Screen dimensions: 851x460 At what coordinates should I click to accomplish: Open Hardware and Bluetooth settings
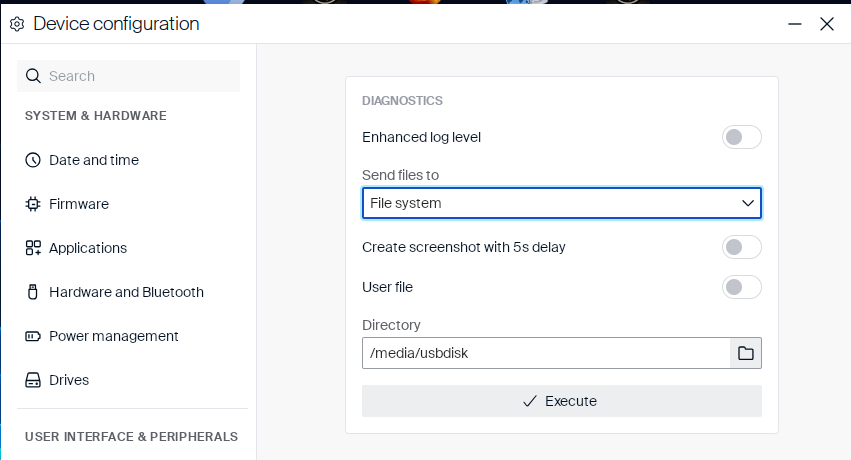click(x=126, y=292)
